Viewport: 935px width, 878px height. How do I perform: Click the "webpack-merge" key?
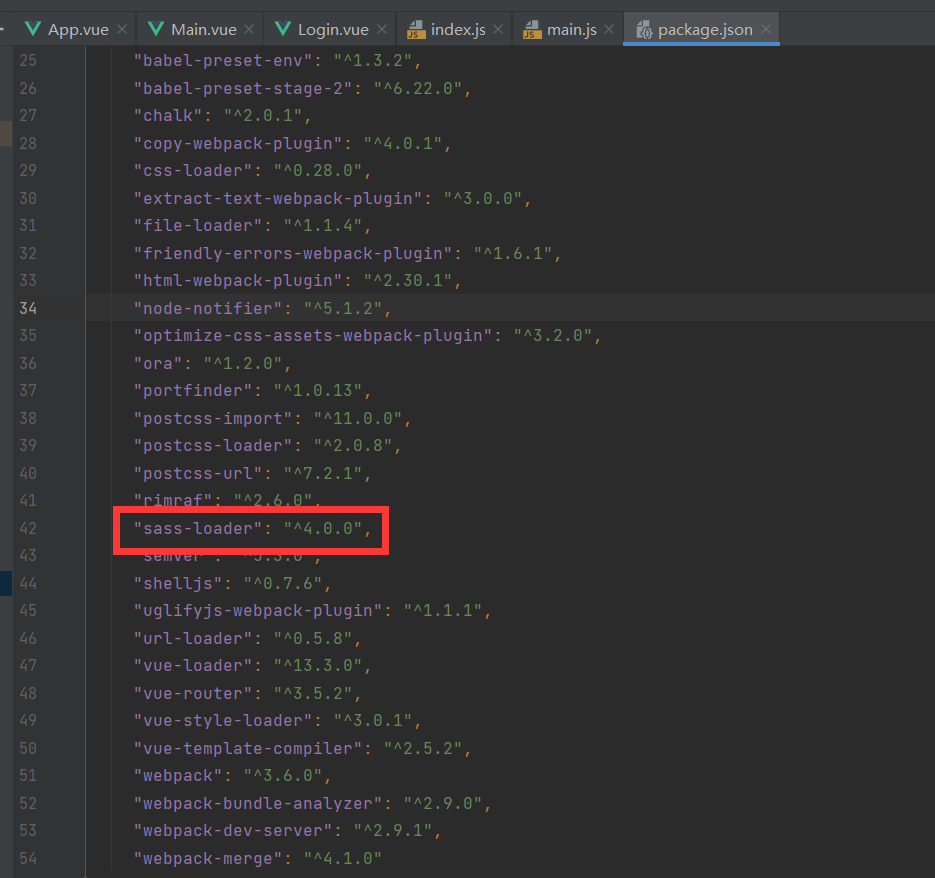point(208,859)
